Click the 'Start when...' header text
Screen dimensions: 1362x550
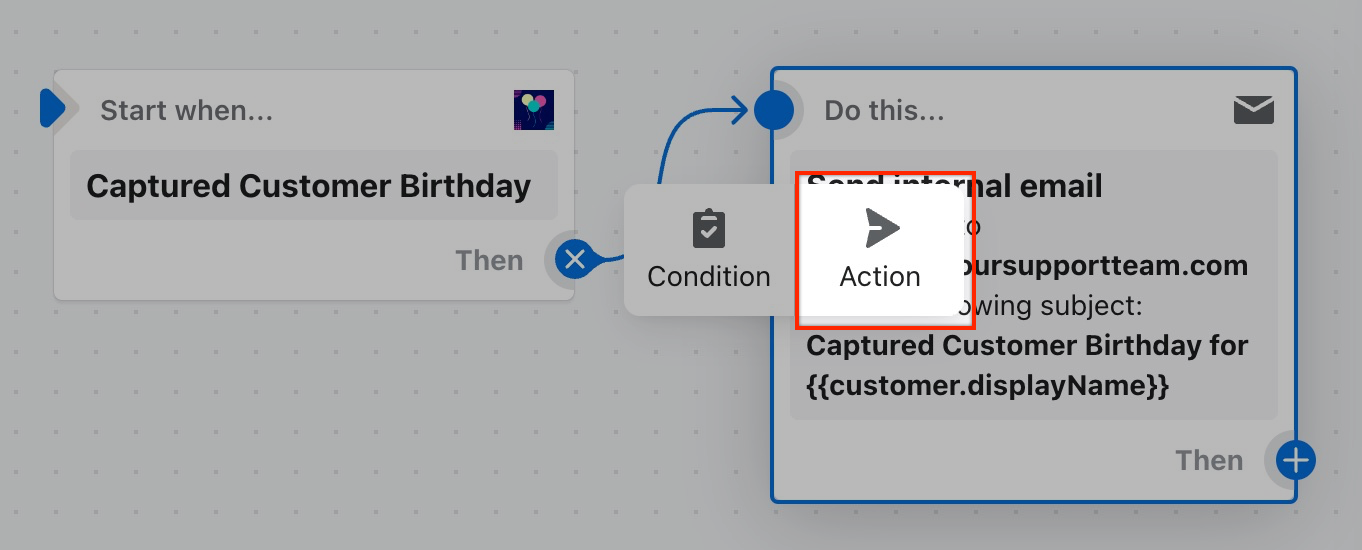[186, 110]
